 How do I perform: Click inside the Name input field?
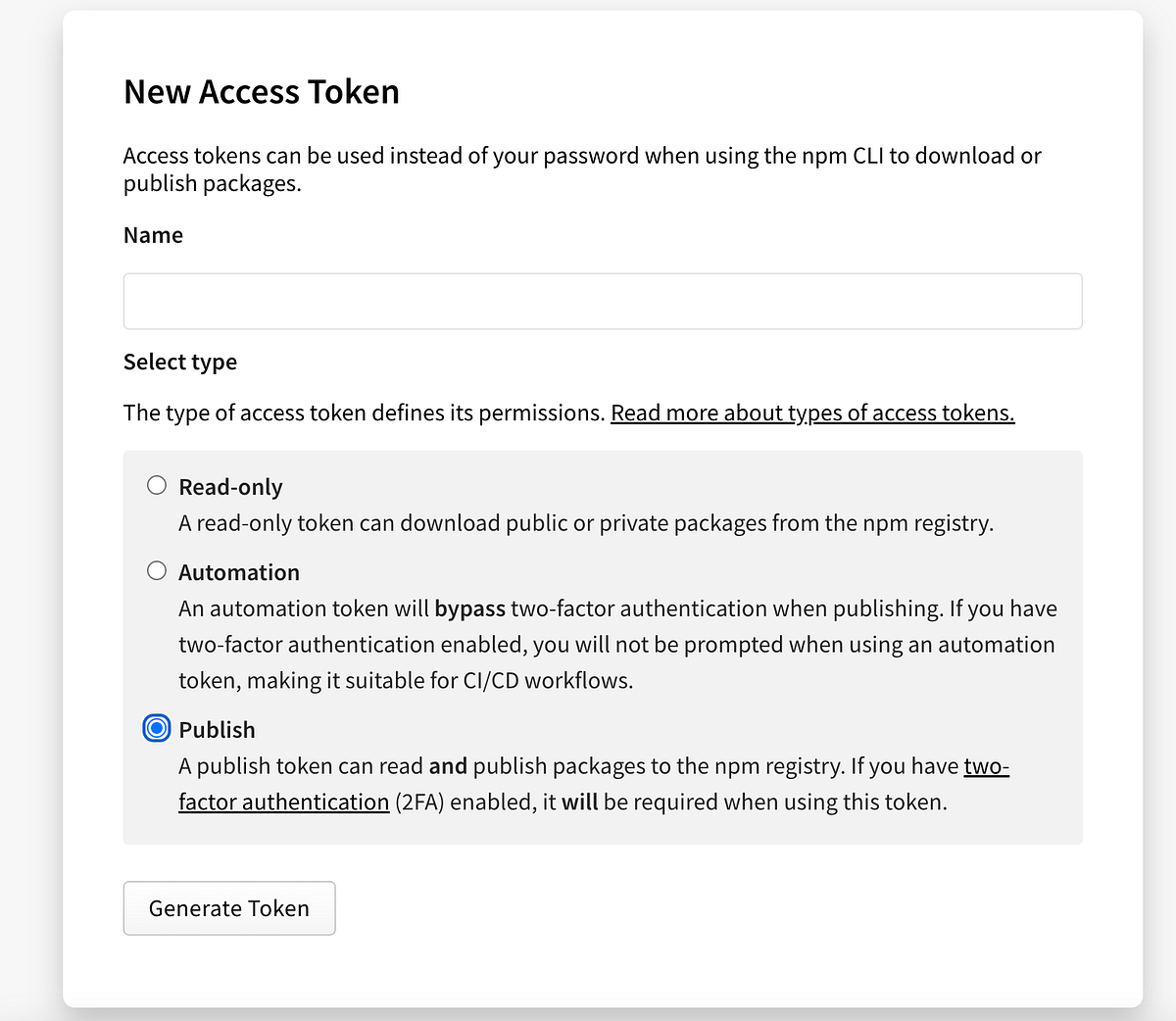coord(602,301)
